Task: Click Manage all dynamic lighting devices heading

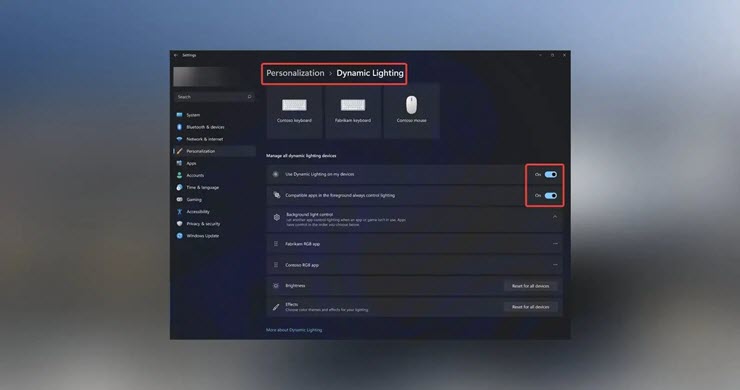Action: tap(301, 156)
